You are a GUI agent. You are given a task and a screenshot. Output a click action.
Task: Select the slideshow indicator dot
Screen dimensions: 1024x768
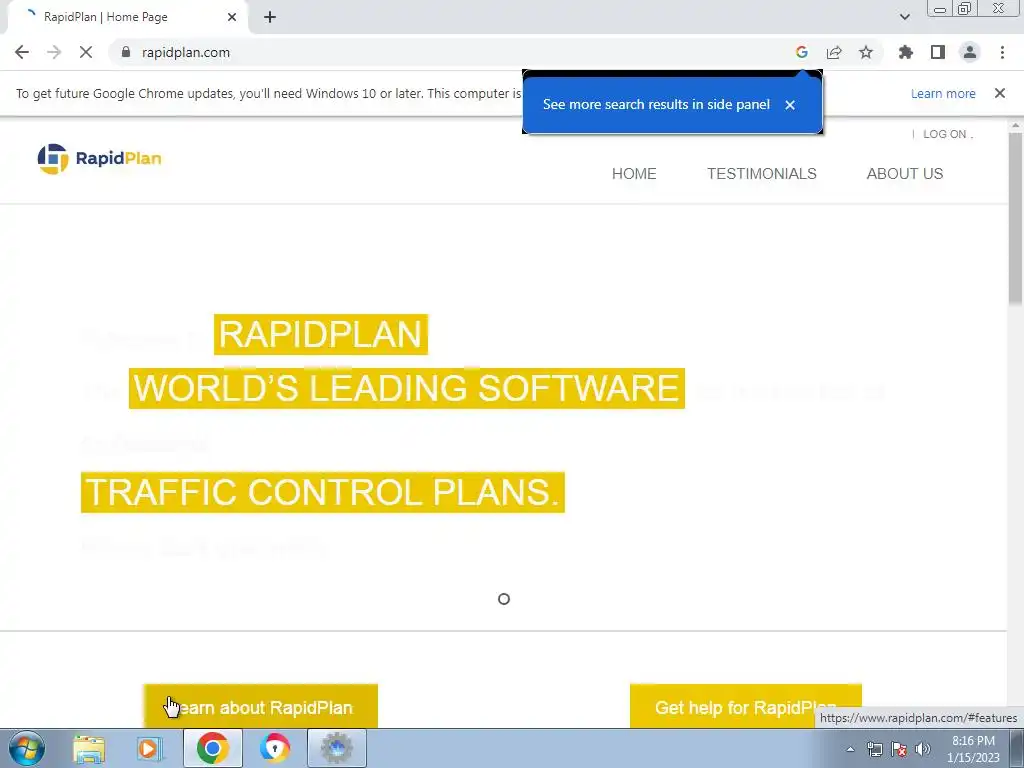coord(504,599)
